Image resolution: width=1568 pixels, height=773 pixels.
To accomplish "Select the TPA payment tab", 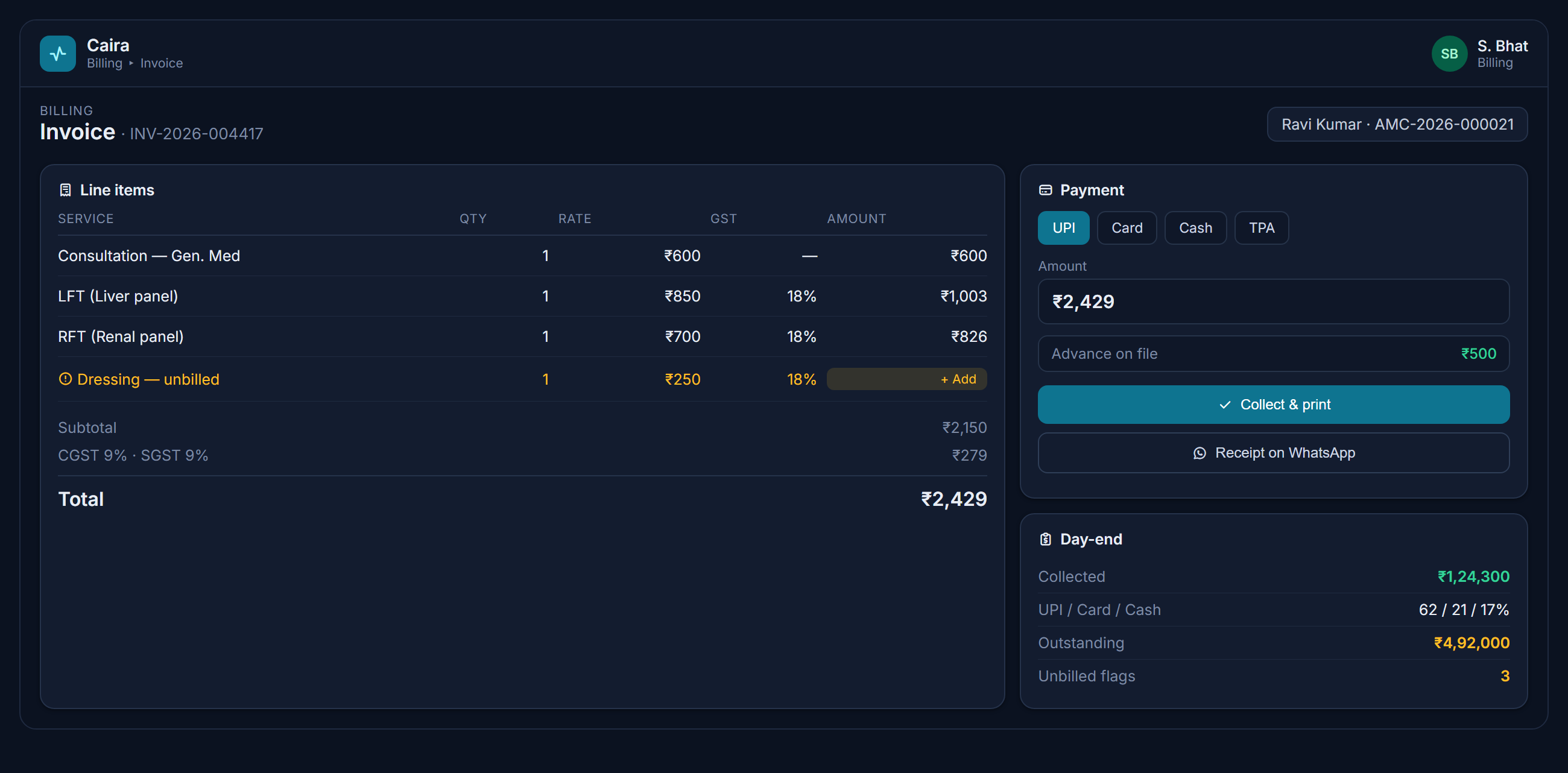I will 1261,228.
